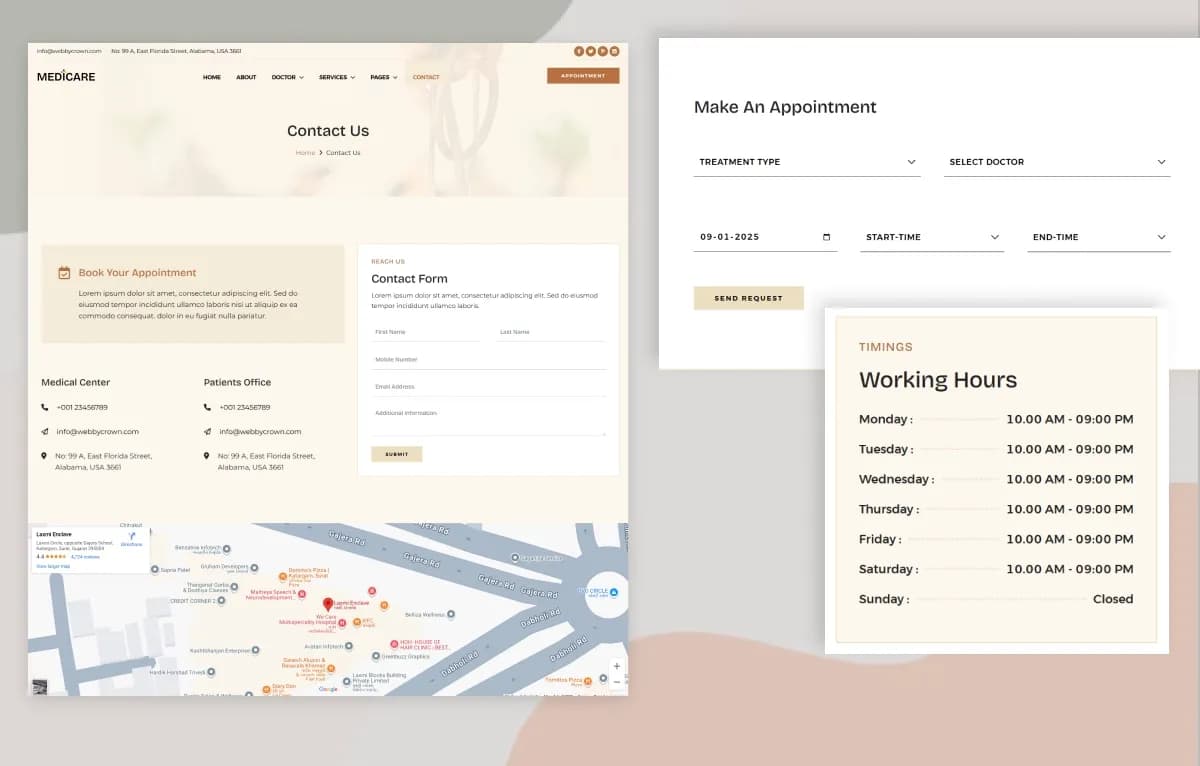This screenshot has height=766, width=1200.
Task: Focus the Mobile Number input field
Action: (x=488, y=359)
